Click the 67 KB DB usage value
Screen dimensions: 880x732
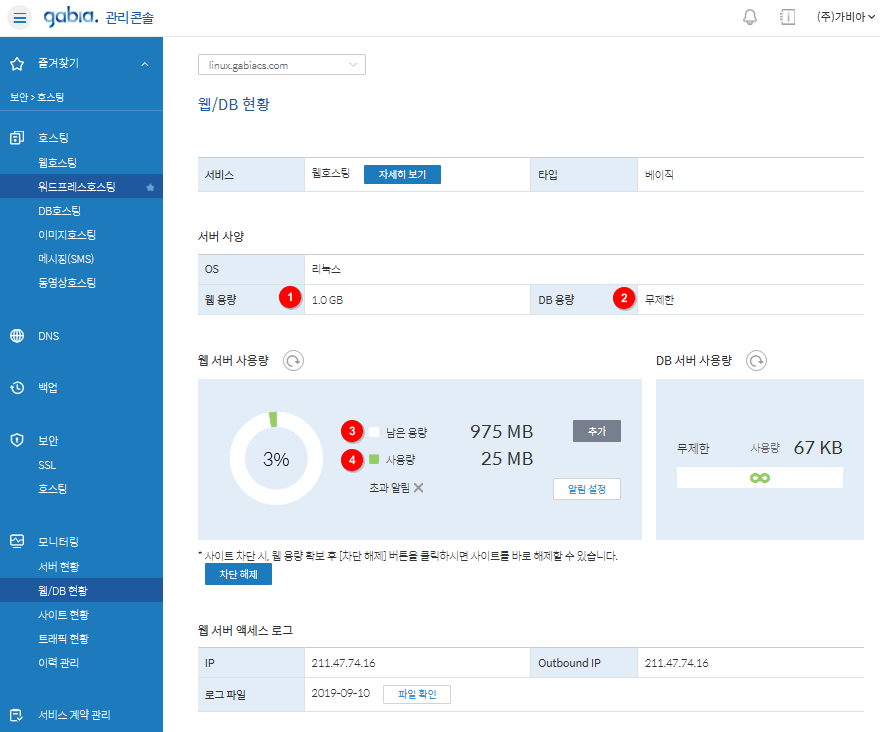pyautogui.click(x=818, y=448)
